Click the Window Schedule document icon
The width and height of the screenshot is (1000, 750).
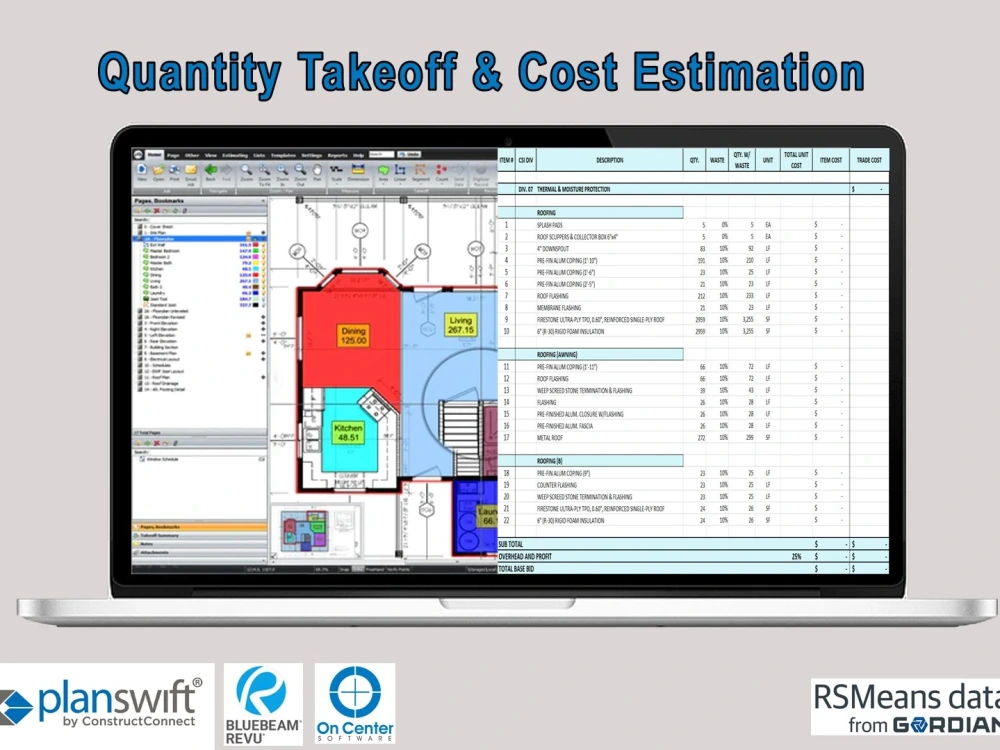(142, 459)
